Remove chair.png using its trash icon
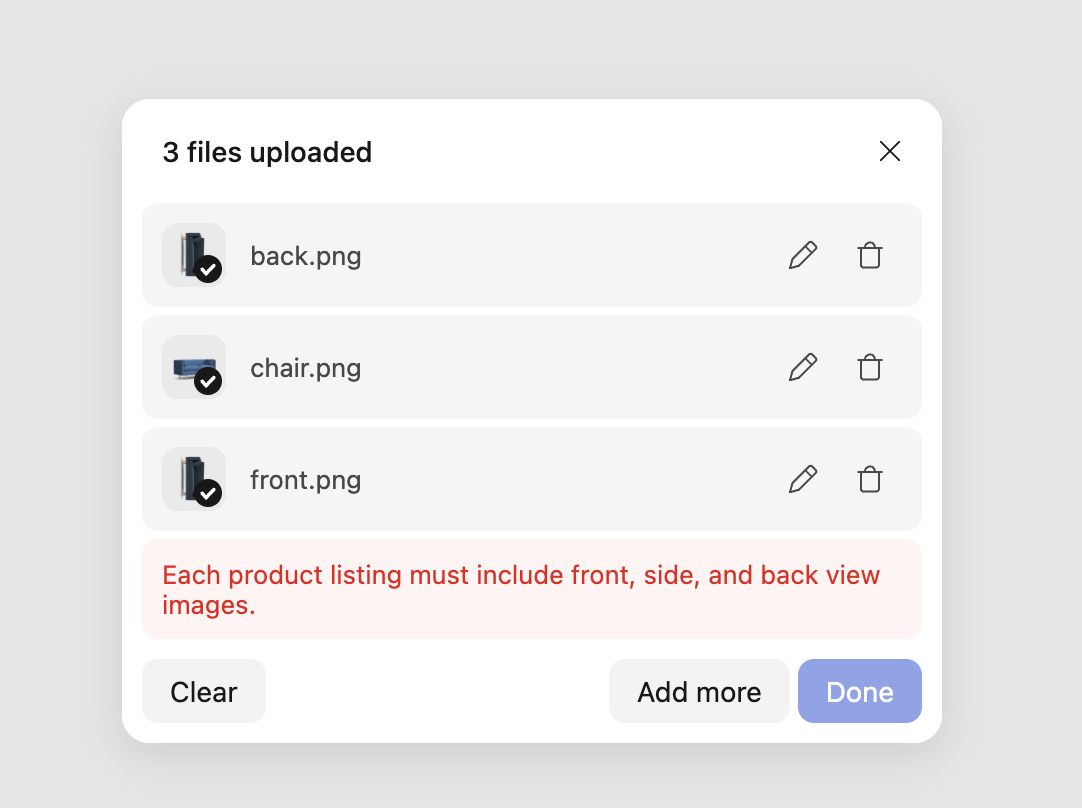The height and width of the screenshot is (808, 1082). pyautogui.click(x=869, y=367)
